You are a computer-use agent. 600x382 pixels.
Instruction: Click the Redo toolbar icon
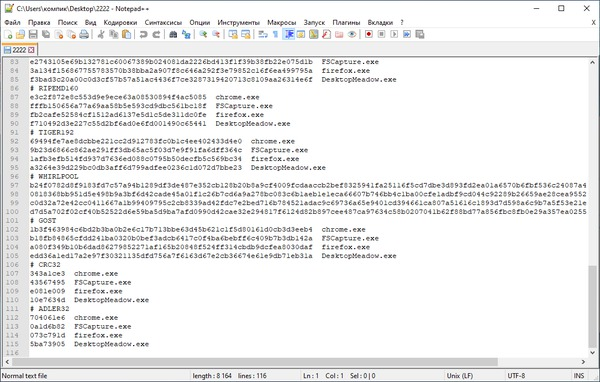(156, 34)
